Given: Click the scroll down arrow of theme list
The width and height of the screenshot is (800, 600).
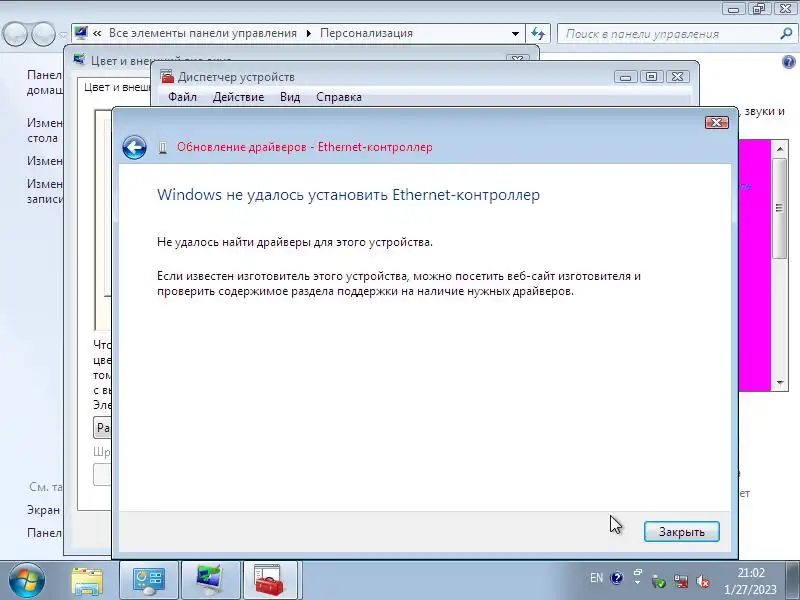Looking at the screenshot, I should coord(780,383).
